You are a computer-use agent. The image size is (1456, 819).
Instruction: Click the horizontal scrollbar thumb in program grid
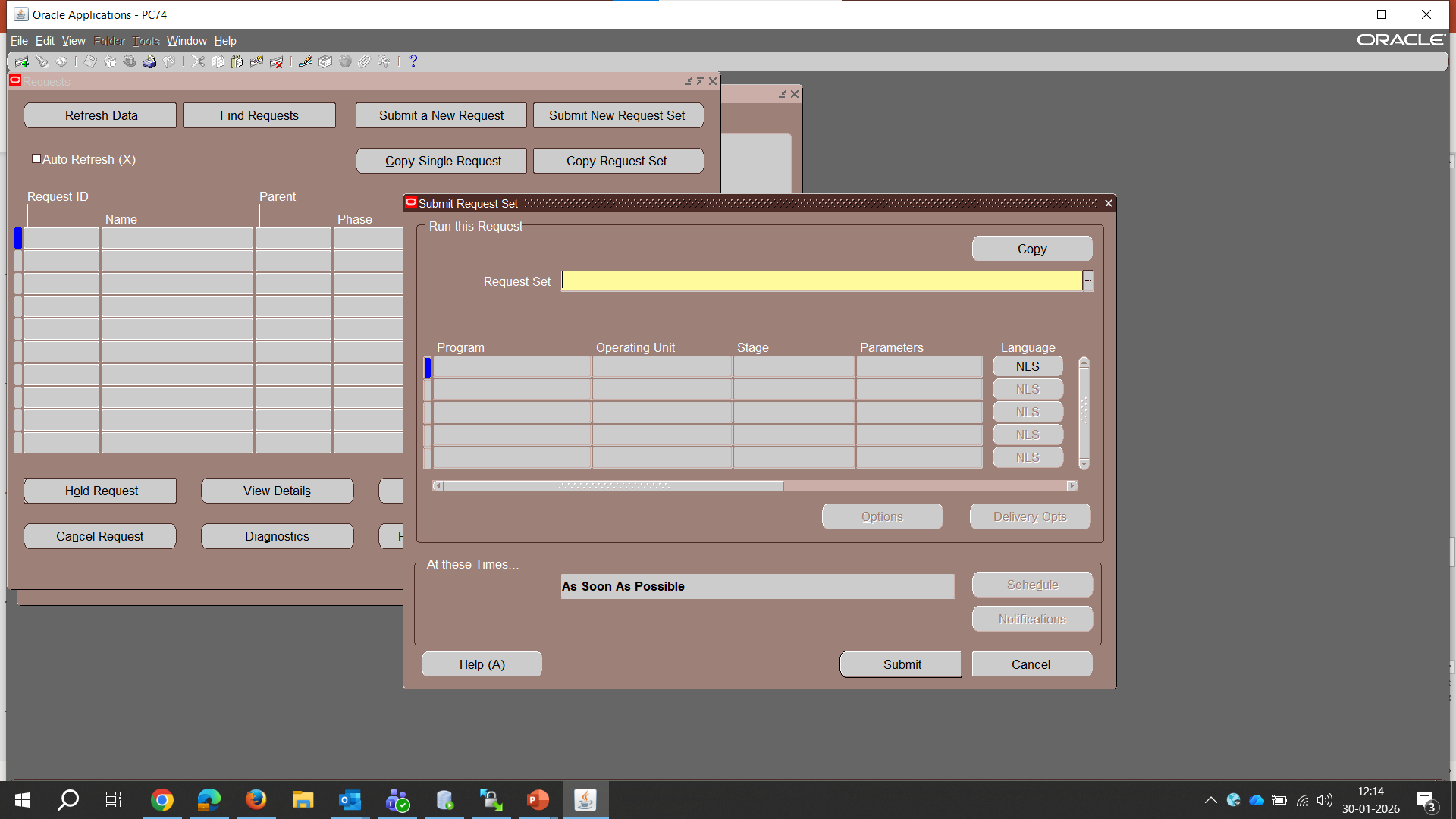point(613,485)
